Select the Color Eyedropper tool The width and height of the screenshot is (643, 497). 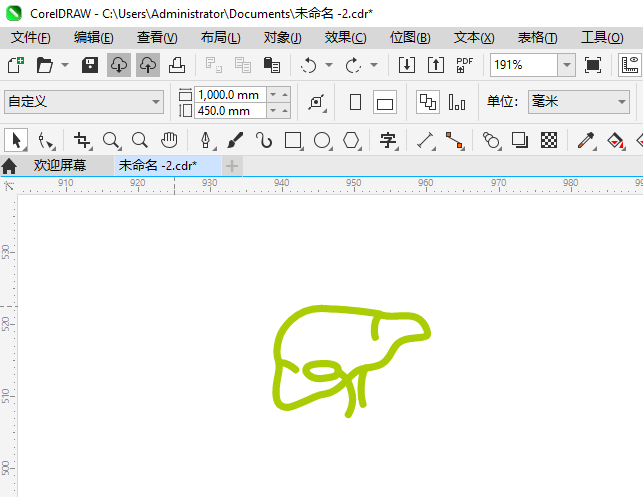pyautogui.click(x=586, y=140)
